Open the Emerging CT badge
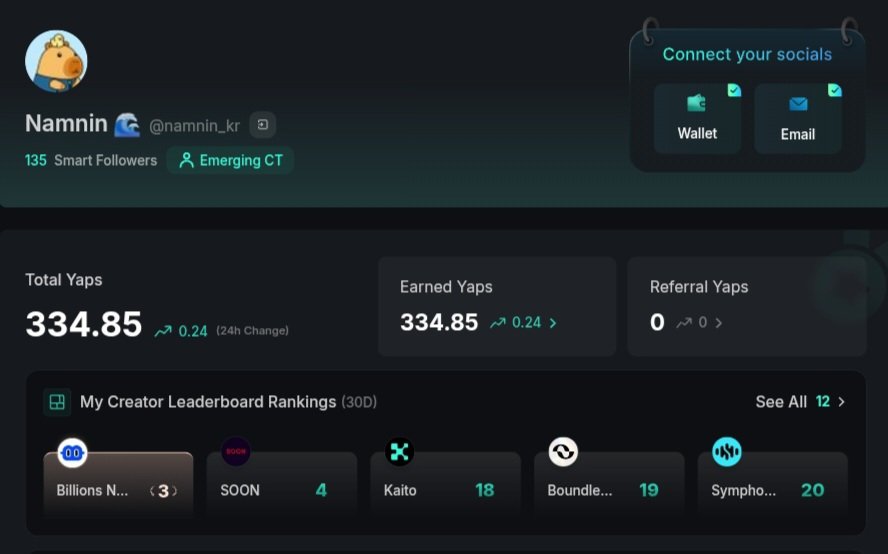888x554 pixels. (x=230, y=160)
